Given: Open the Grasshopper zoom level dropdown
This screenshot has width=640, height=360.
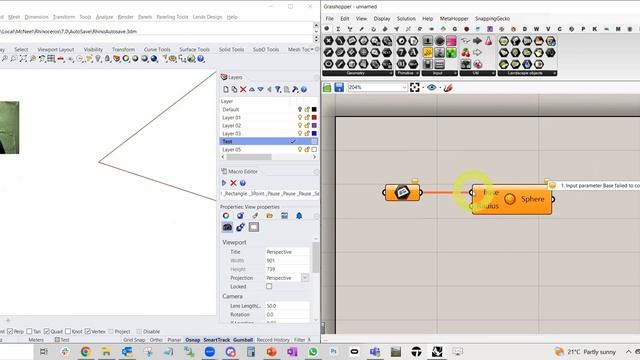Looking at the screenshot, I should pos(404,87).
